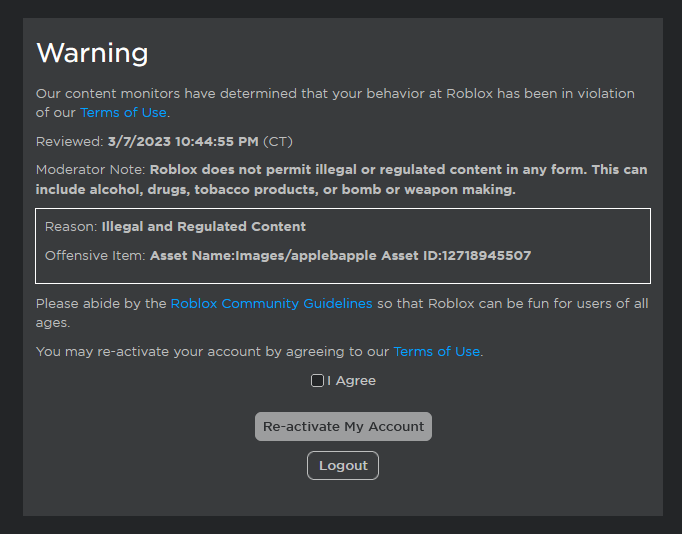682x534 pixels.
Task: Click the Asset Name:Images/applebapple text
Action: 263,256
